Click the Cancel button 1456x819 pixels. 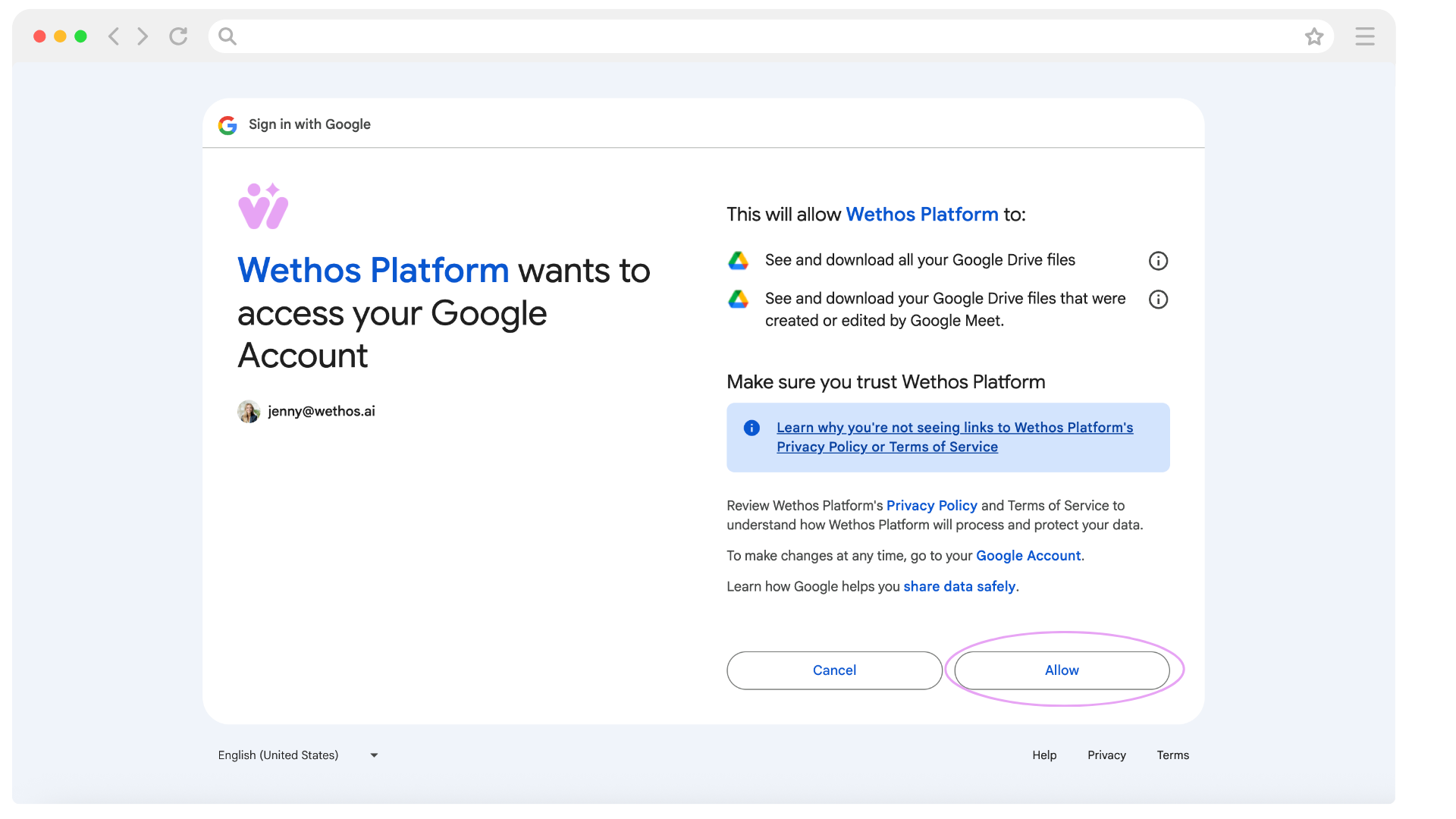[834, 670]
